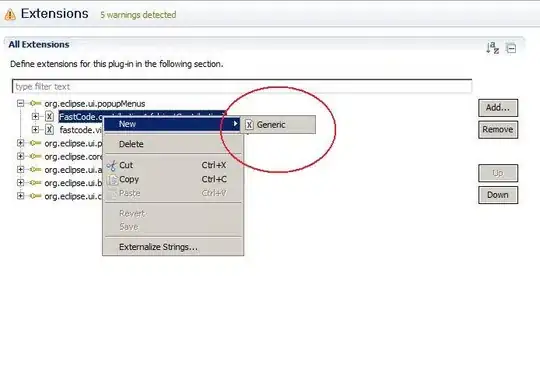
Task: Select the org.eclipse.ui.c tree row
Action: pos(73,196)
